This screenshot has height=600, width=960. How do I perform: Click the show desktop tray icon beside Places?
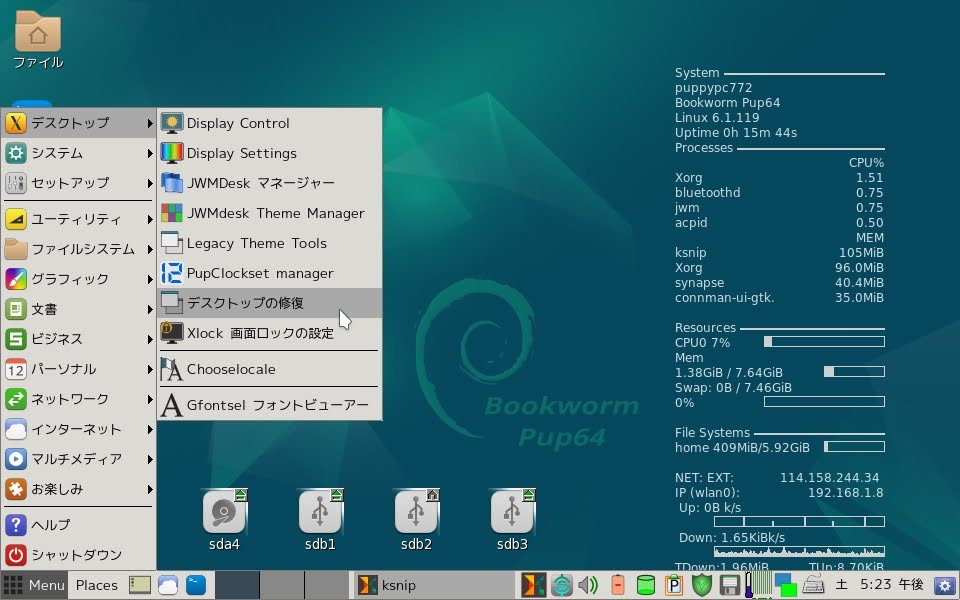pyautogui.click(x=140, y=585)
